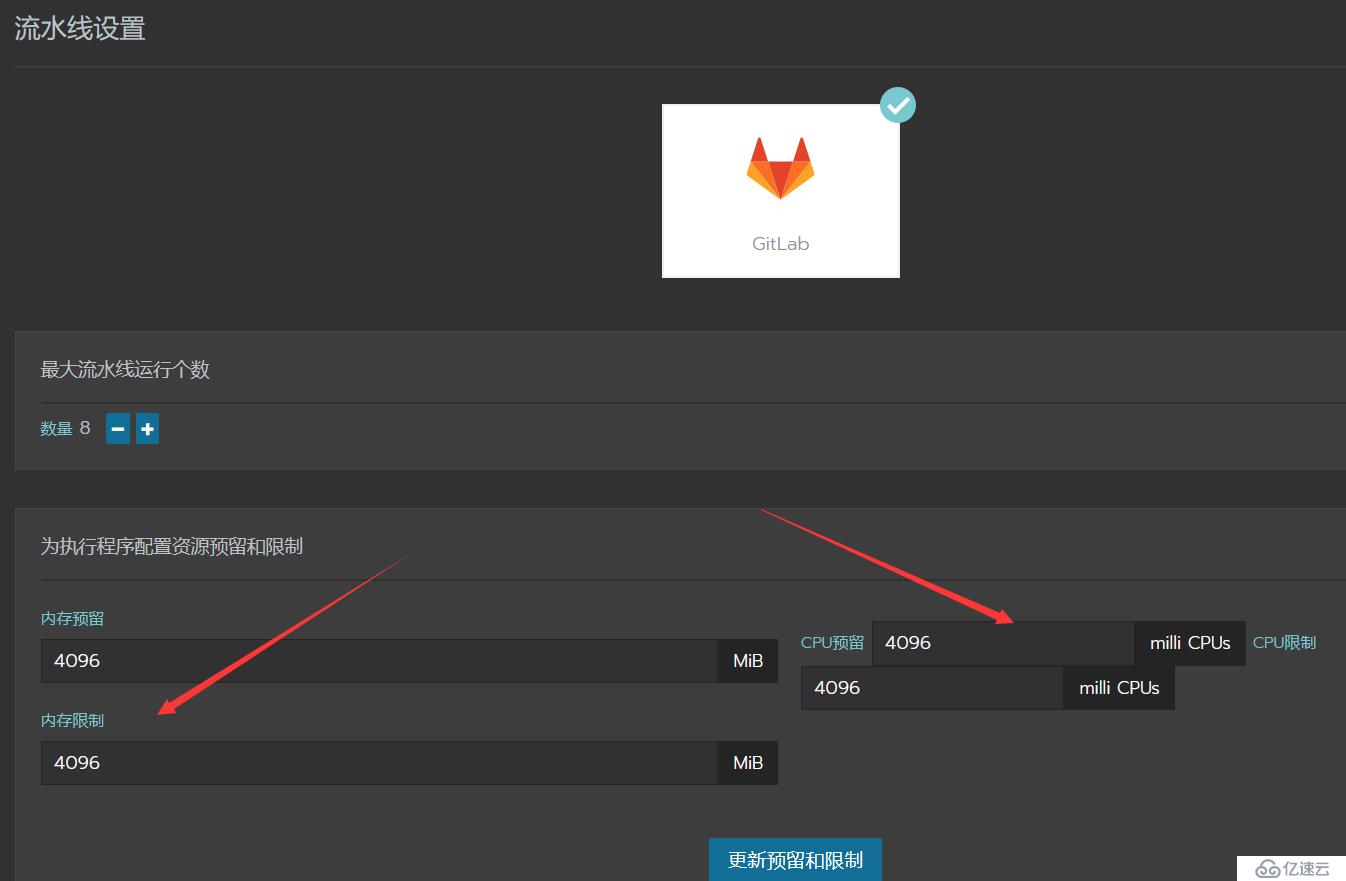Click milli CPUs unit beside CPU预留 field
The image size is (1346, 881).
(1190, 643)
